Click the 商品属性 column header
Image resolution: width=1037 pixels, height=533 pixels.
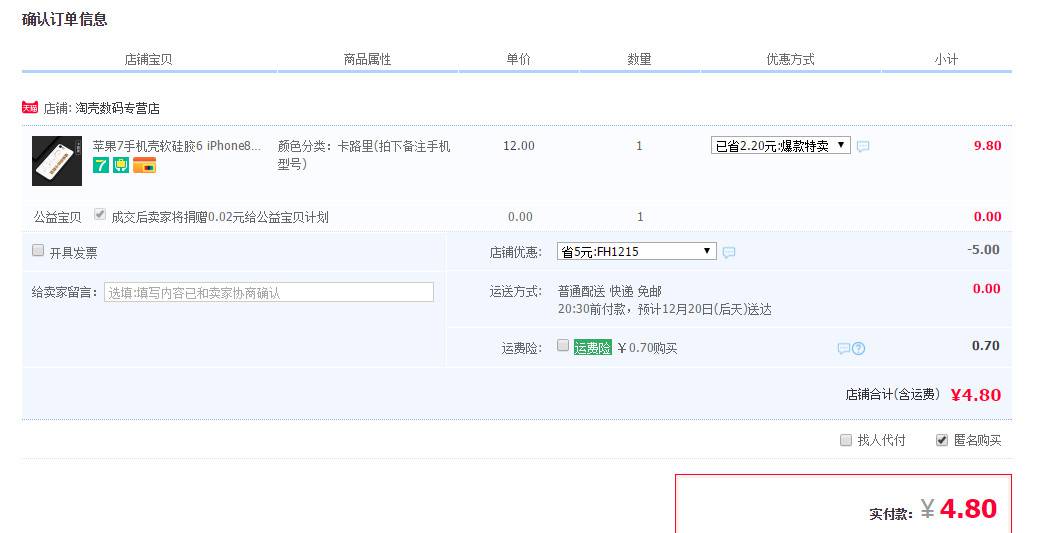(367, 59)
